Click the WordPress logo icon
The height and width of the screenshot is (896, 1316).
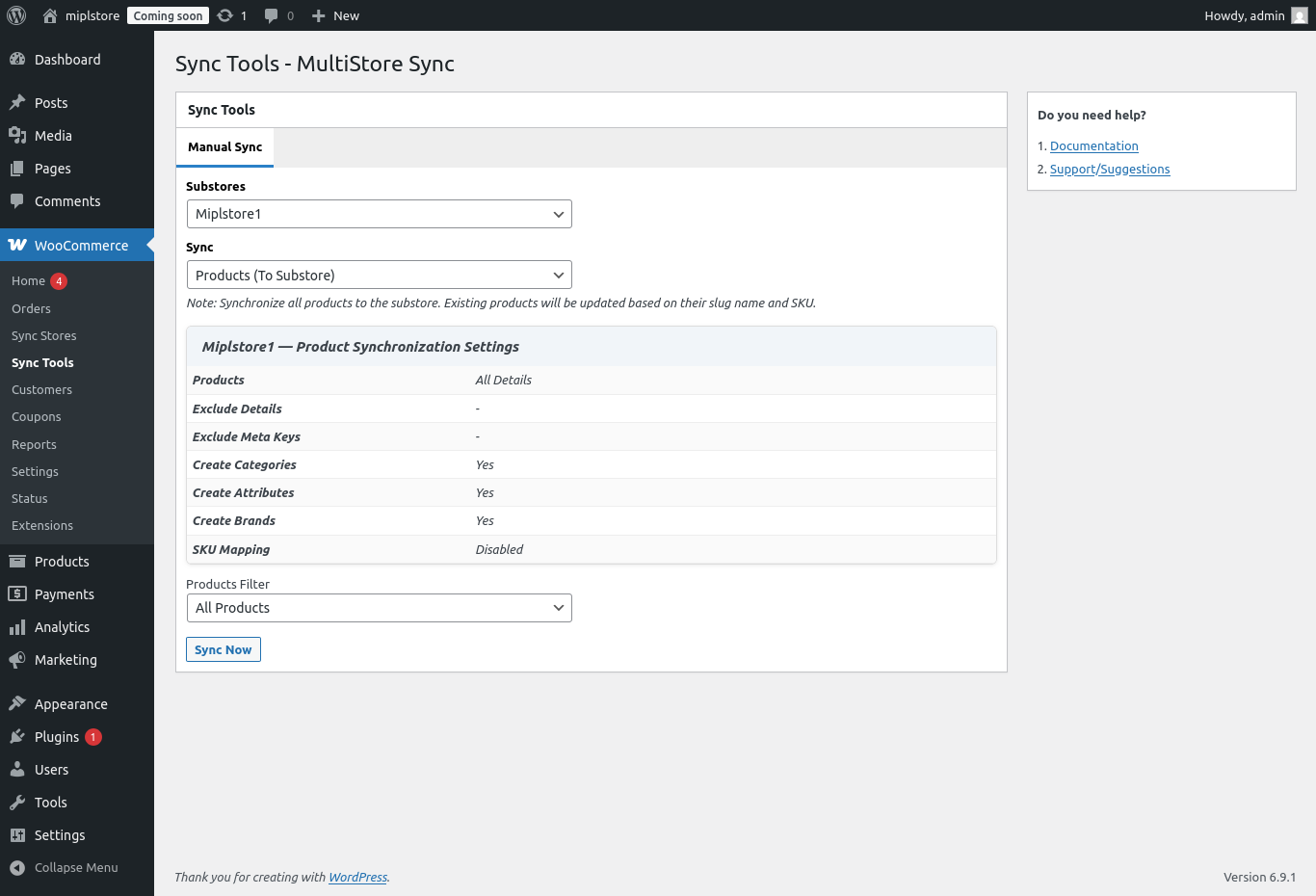(16, 15)
